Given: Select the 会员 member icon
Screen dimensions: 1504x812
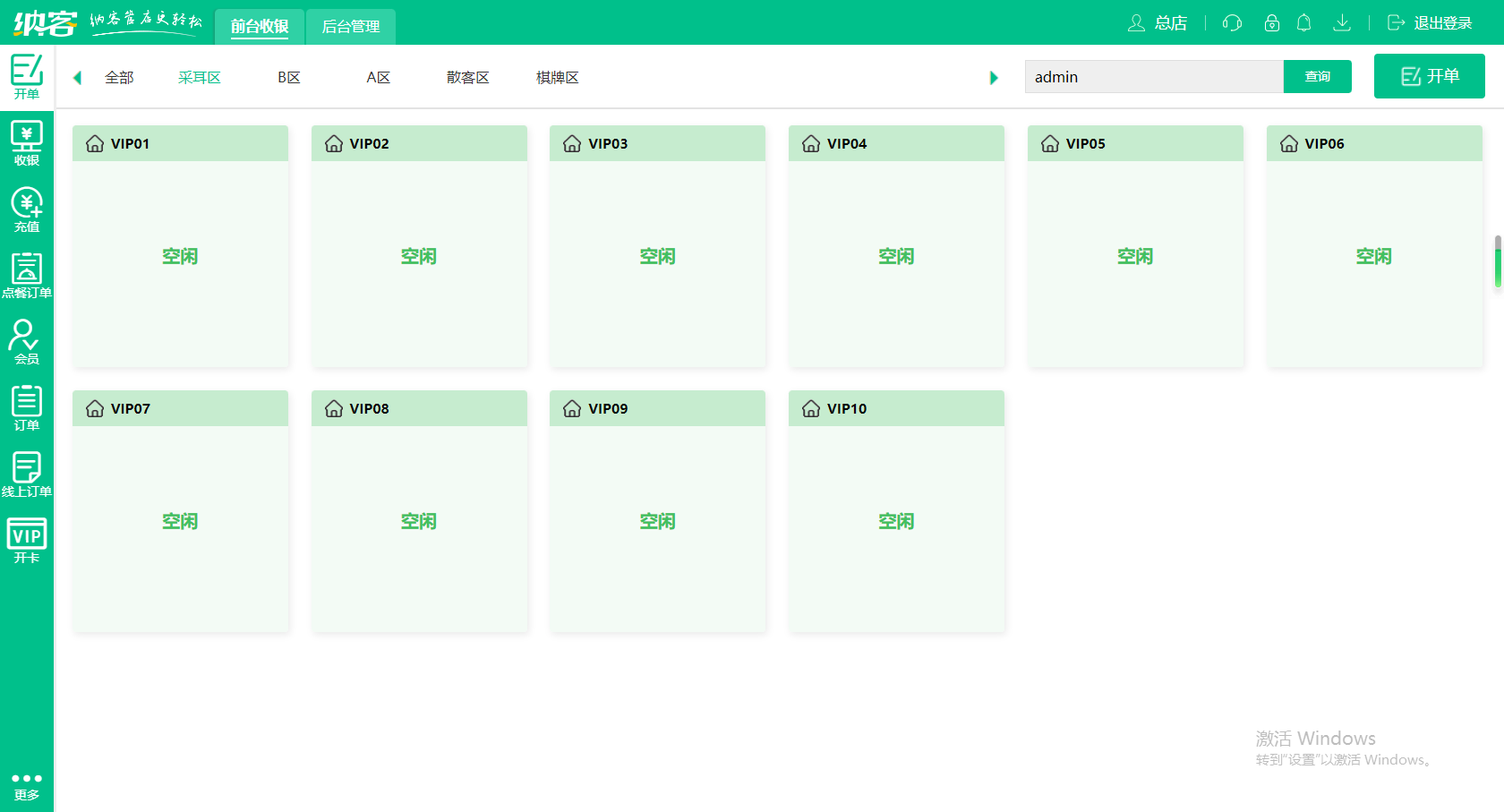Looking at the screenshot, I should click(x=27, y=342).
